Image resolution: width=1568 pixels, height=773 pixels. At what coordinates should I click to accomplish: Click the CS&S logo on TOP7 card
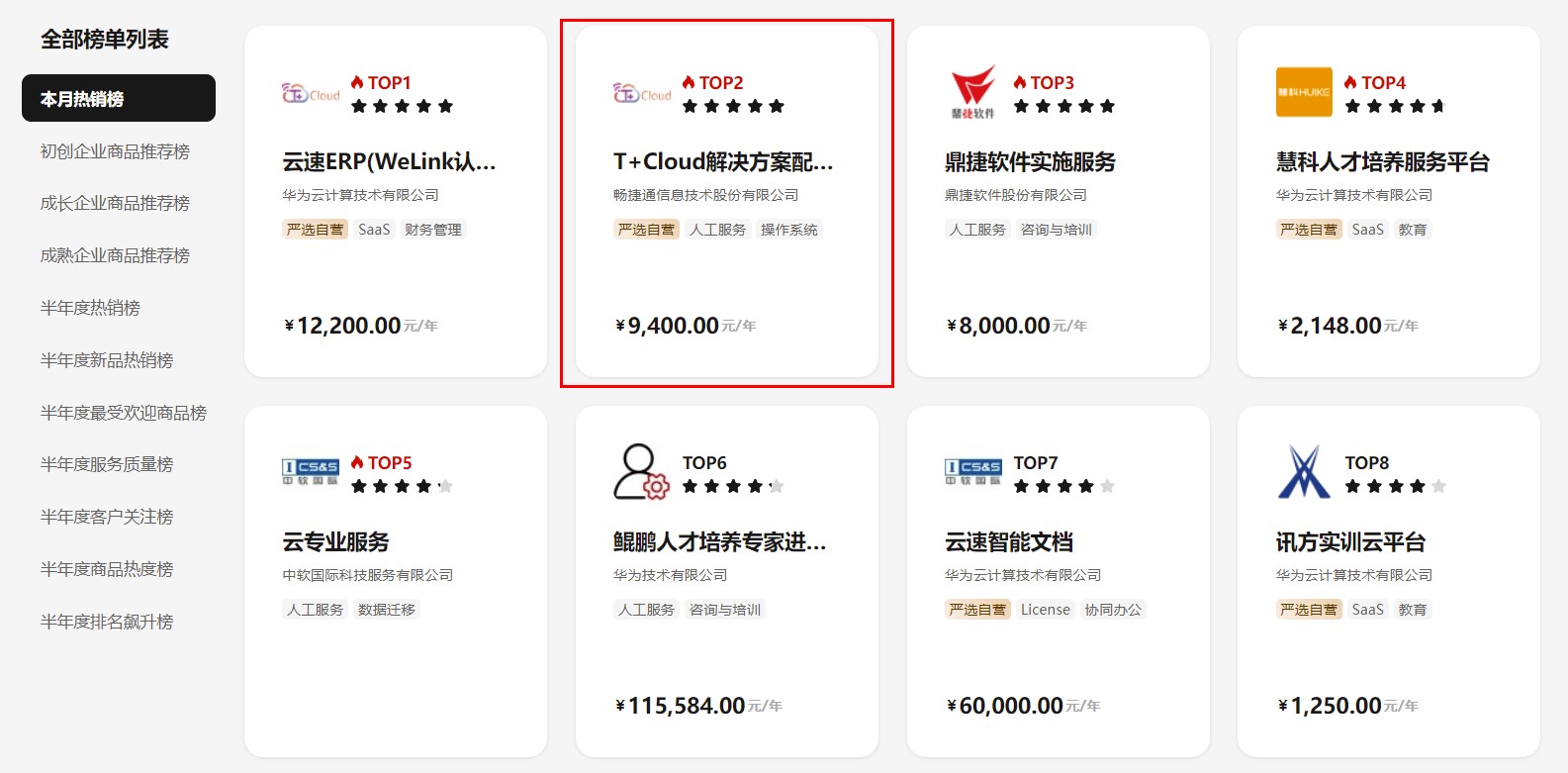pos(972,472)
